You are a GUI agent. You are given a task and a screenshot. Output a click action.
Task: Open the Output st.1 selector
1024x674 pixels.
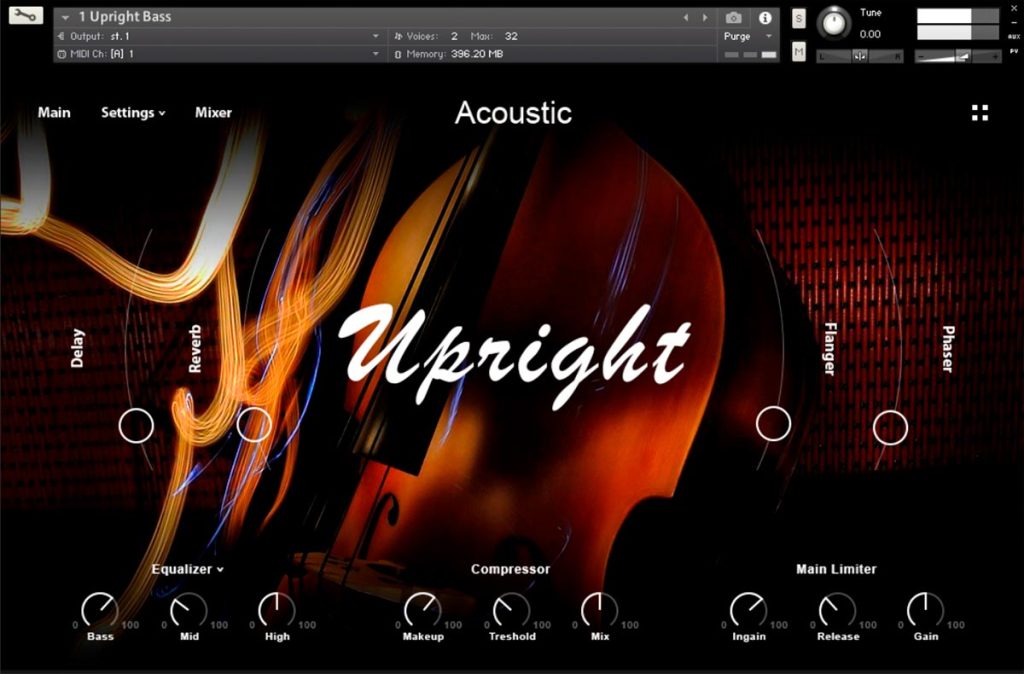(x=218, y=36)
